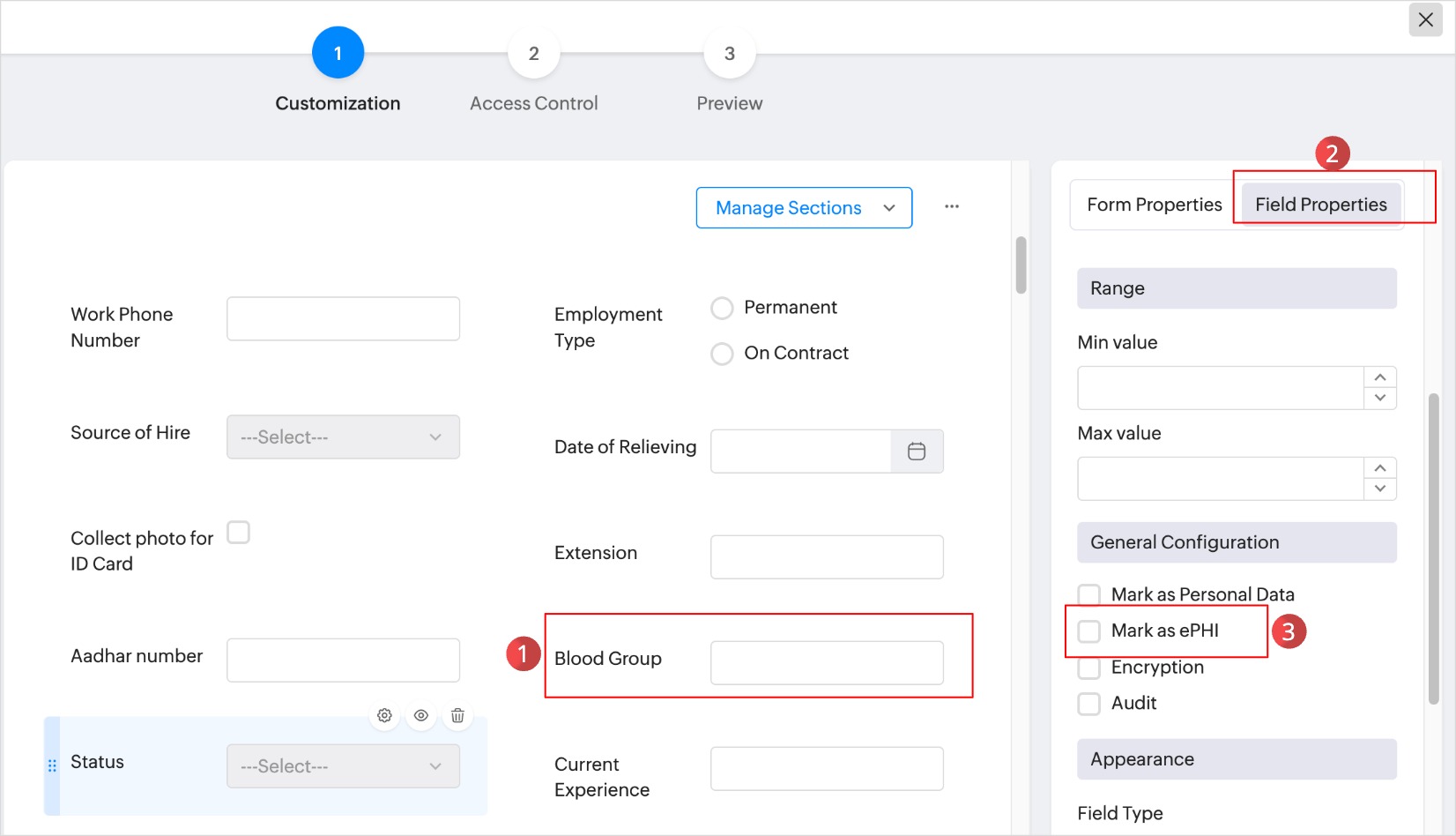
Task: Close the form customization dialog
Action: pyautogui.click(x=1425, y=19)
